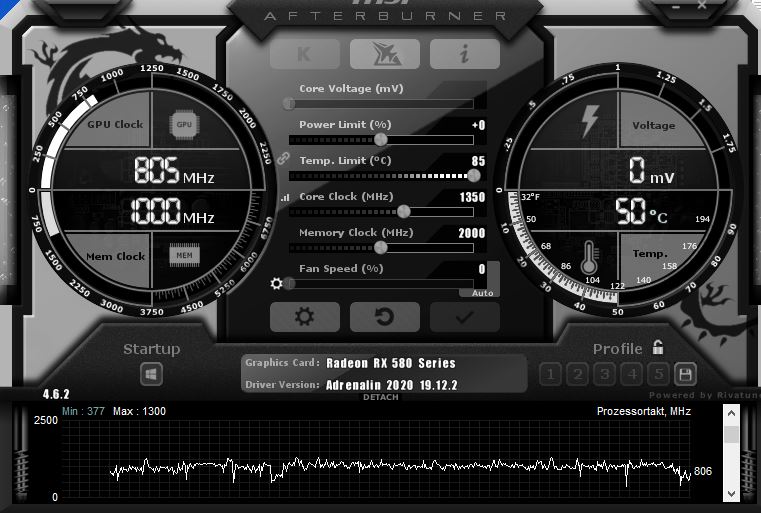761x513 pixels.
Task: Select profile slot 4
Action: (x=632, y=374)
